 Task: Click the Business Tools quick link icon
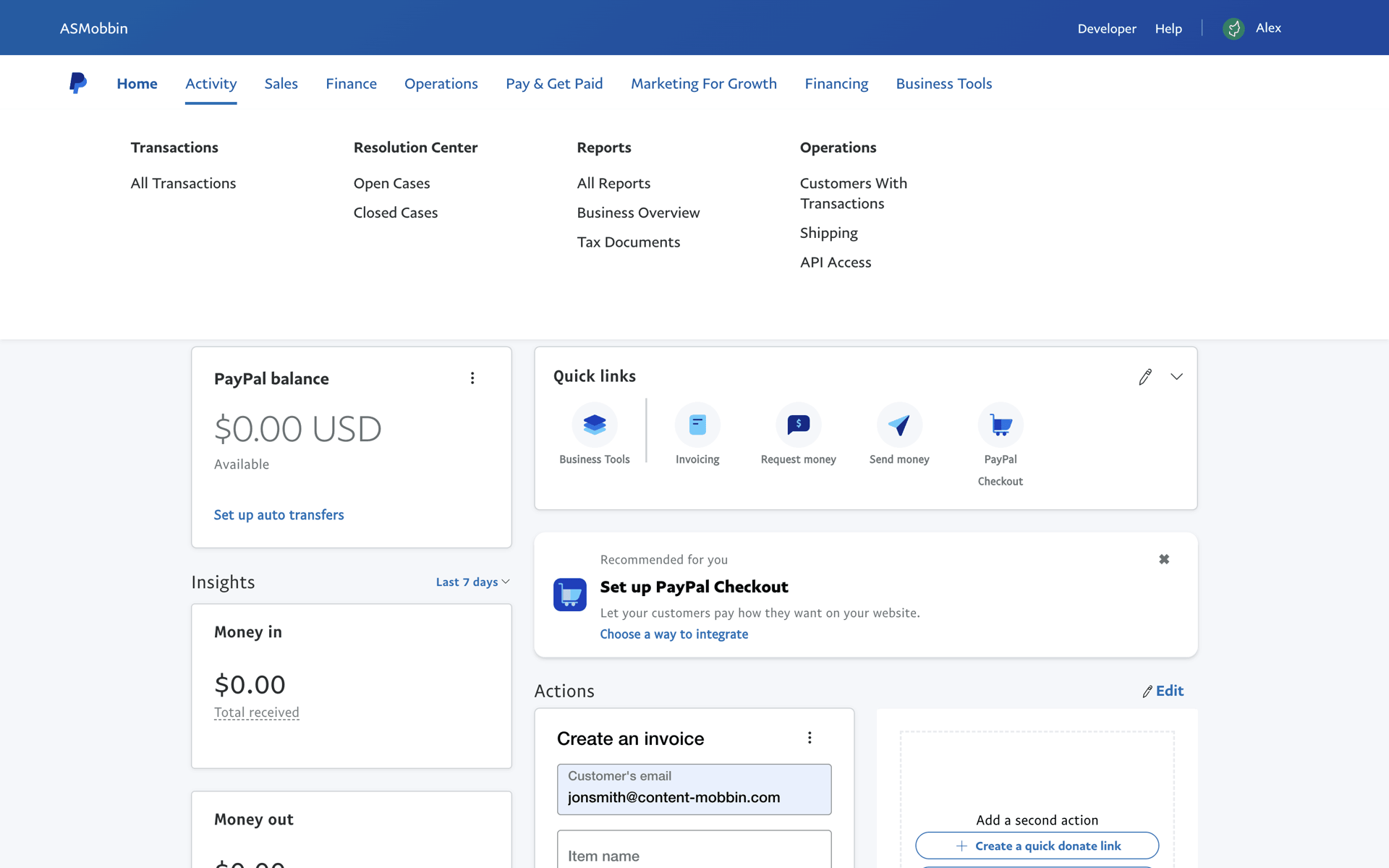595,425
